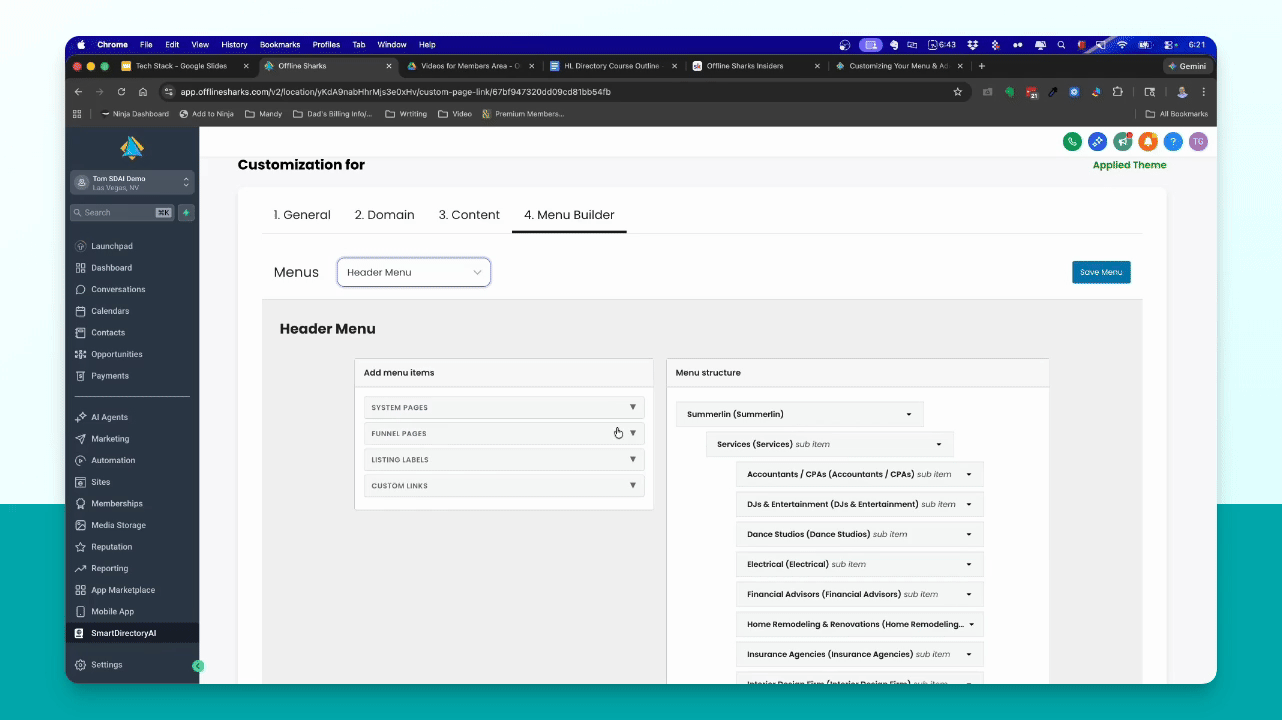Screen dimensions: 1282x720
Task: Open a new browser tab with plus
Action: click(x=982, y=66)
